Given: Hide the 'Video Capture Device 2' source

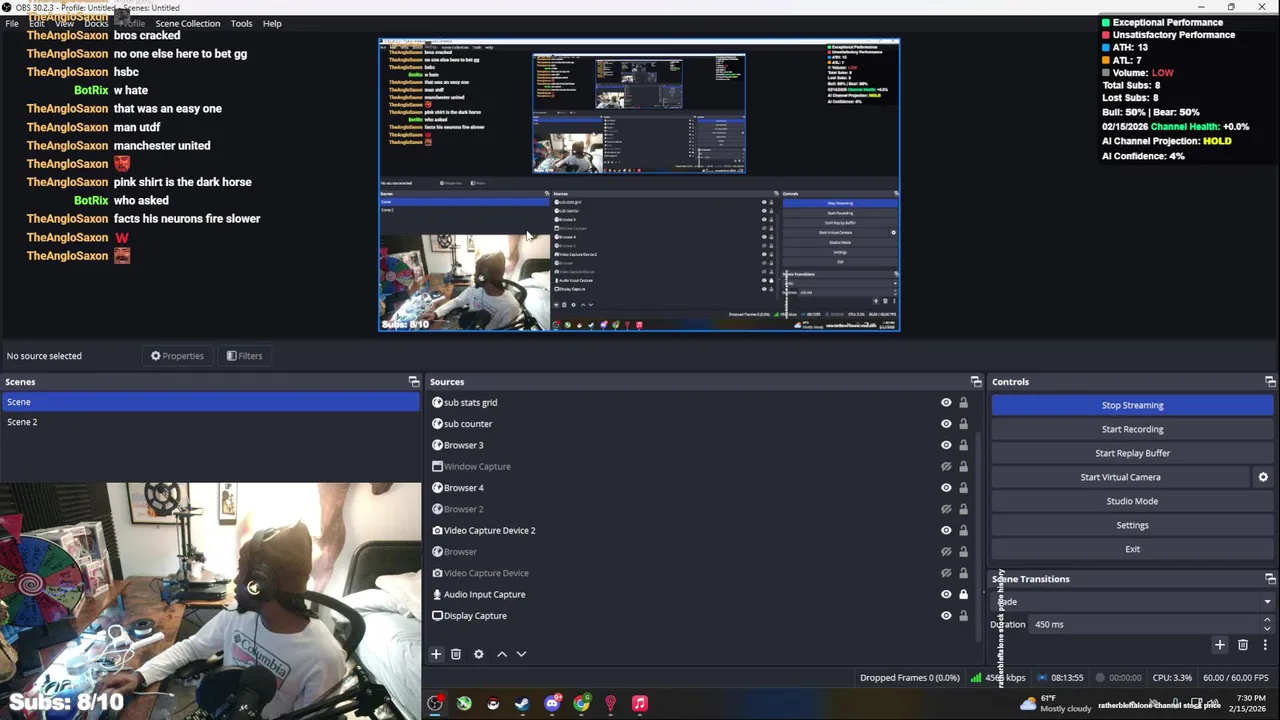Looking at the screenshot, I should (946, 531).
